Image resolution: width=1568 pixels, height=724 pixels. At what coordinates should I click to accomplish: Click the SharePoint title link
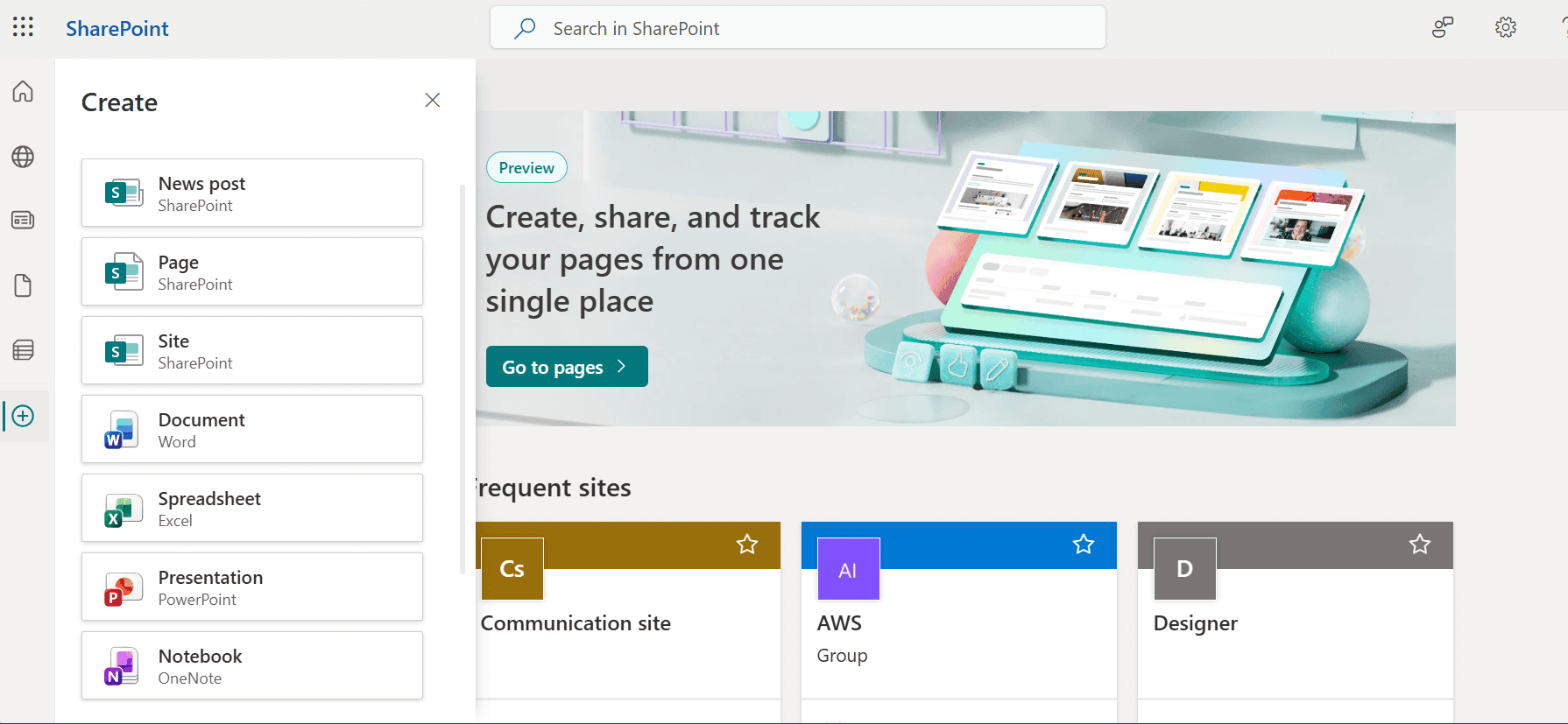[117, 29]
